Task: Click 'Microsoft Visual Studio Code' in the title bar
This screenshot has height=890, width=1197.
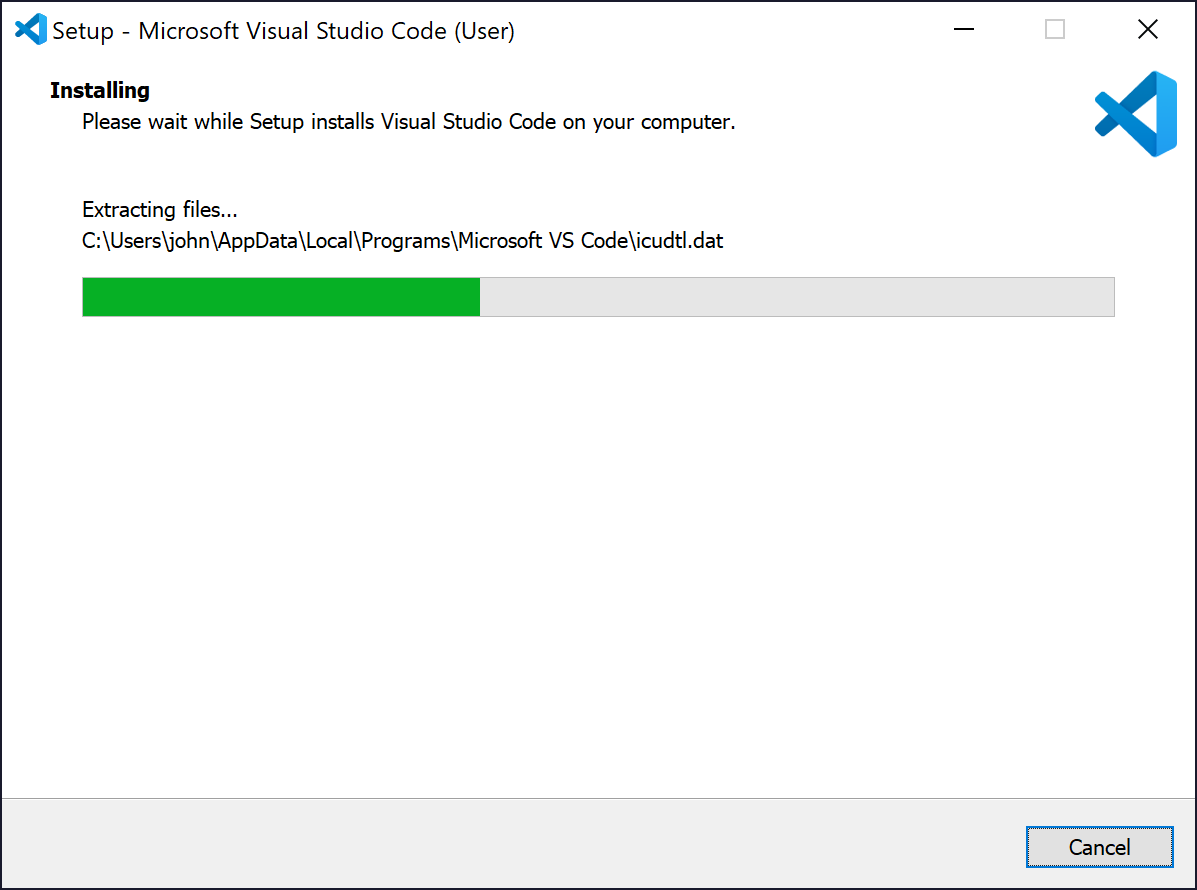Action: (x=292, y=31)
